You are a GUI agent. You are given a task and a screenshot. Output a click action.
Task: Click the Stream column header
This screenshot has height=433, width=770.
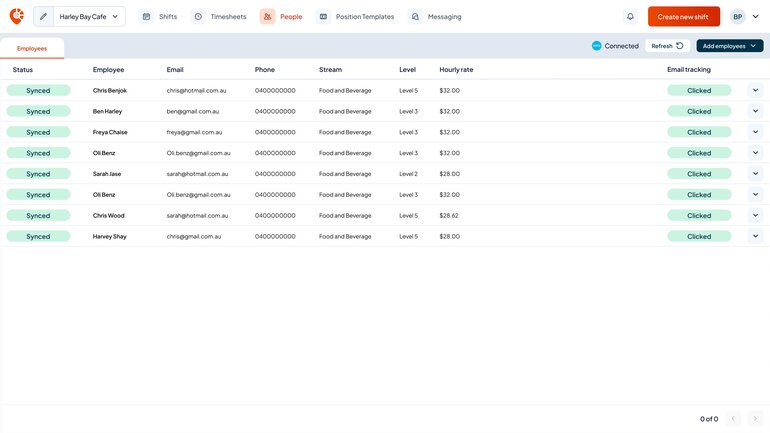point(330,70)
